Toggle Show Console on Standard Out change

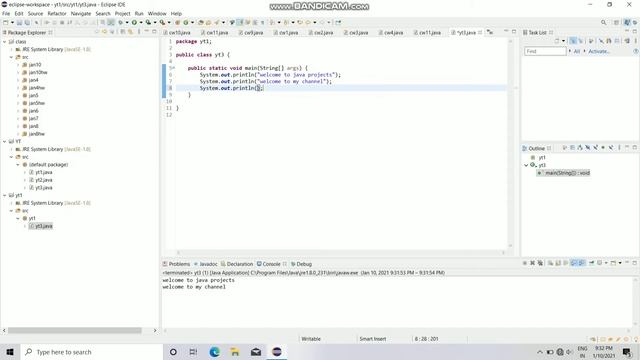[x=575, y=263]
